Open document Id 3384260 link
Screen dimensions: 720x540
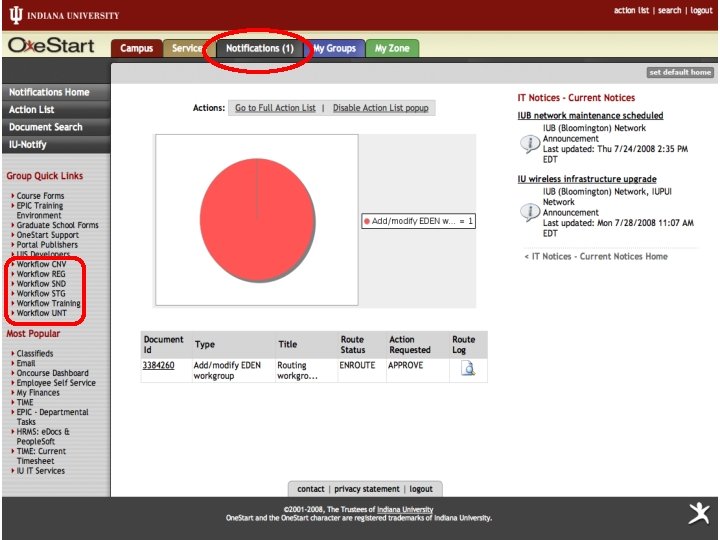pos(158,366)
